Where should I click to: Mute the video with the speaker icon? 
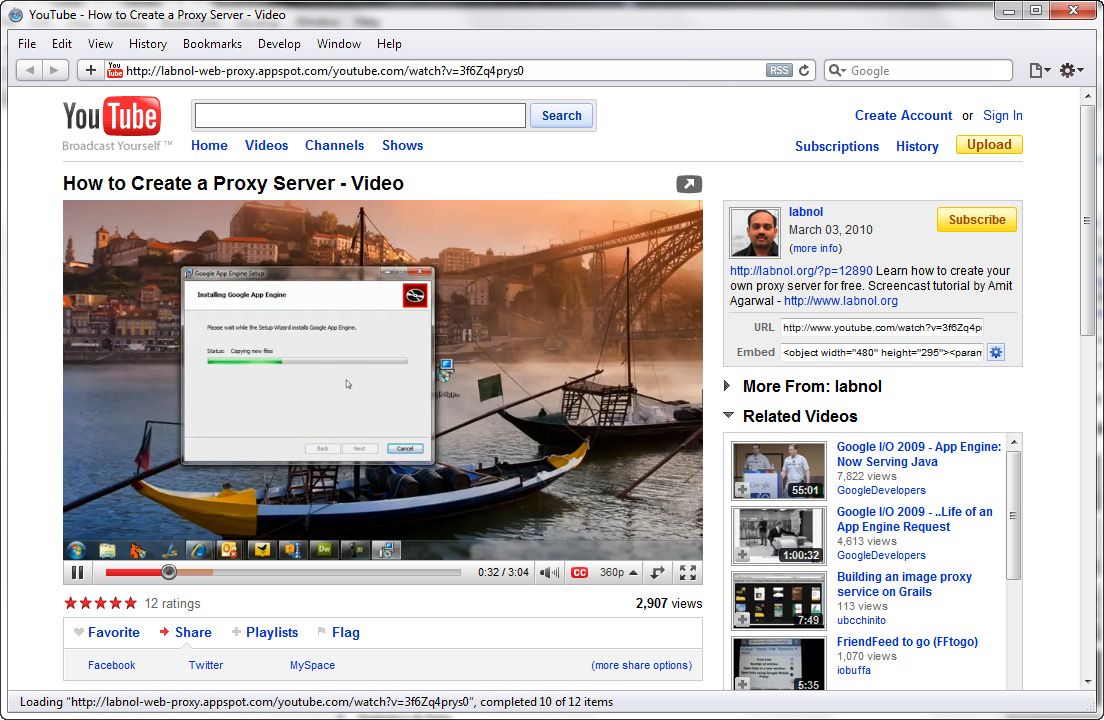pyautogui.click(x=549, y=573)
